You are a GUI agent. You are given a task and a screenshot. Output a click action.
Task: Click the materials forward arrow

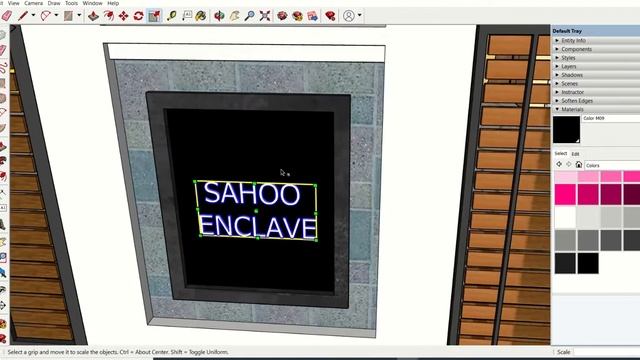569,164
